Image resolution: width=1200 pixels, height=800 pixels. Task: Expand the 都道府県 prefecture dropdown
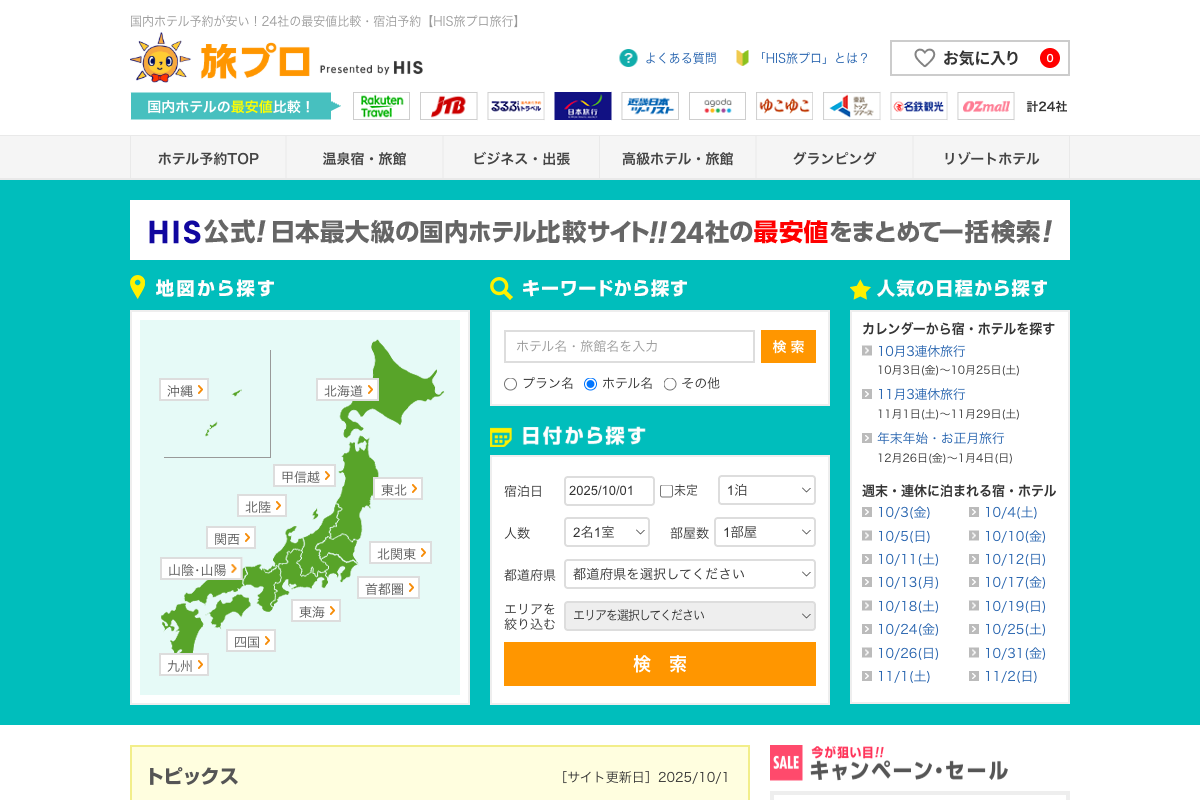pyautogui.click(x=689, y=574)
